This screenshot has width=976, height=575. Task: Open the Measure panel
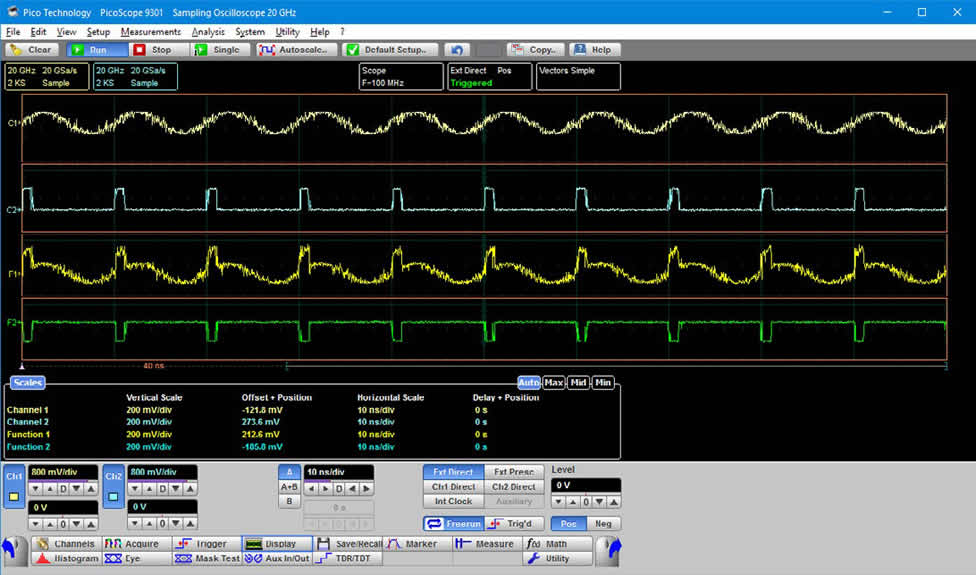tap(488, 543)
